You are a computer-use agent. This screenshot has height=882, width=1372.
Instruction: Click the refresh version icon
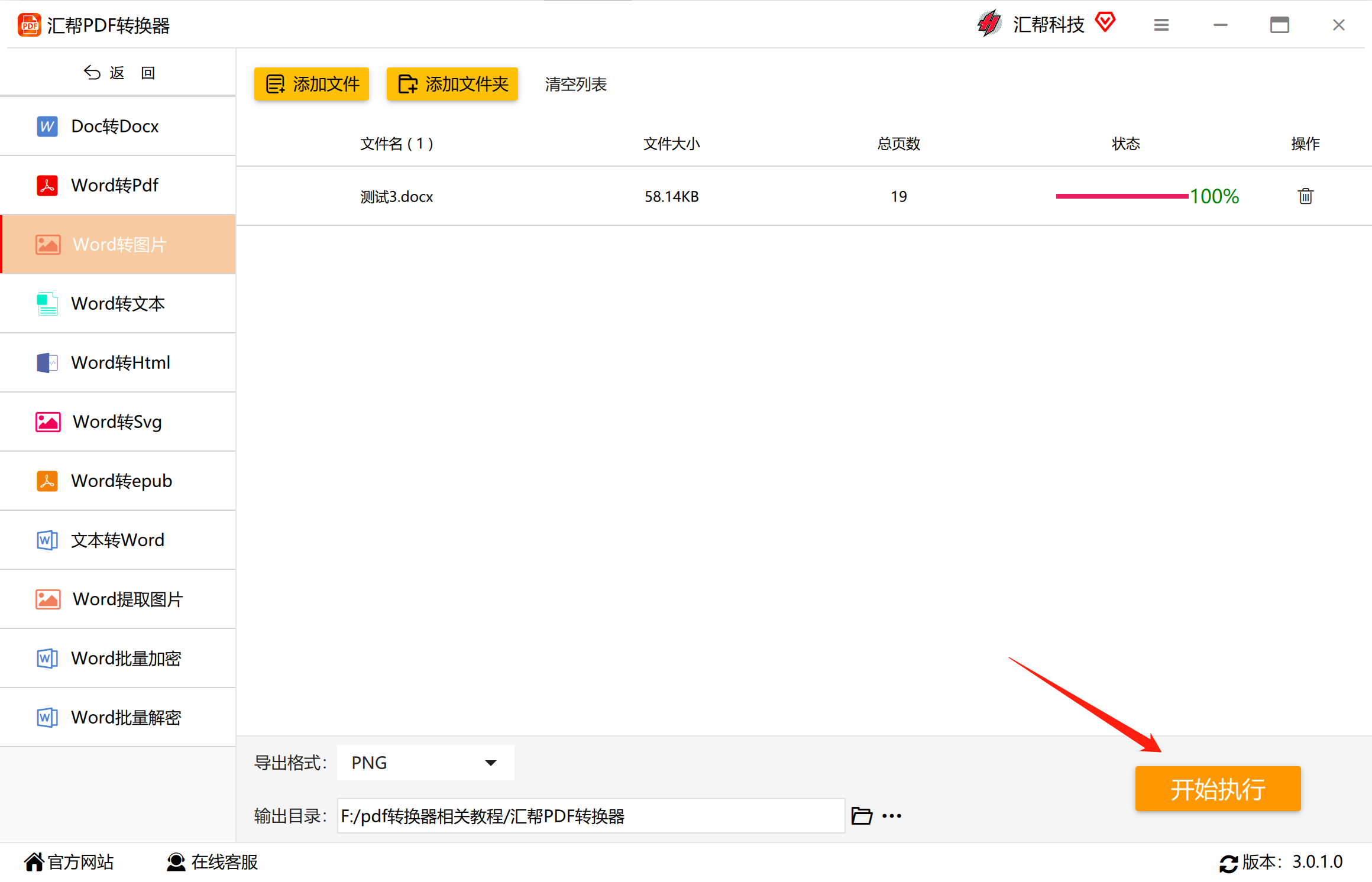(x=1228, y=863)
